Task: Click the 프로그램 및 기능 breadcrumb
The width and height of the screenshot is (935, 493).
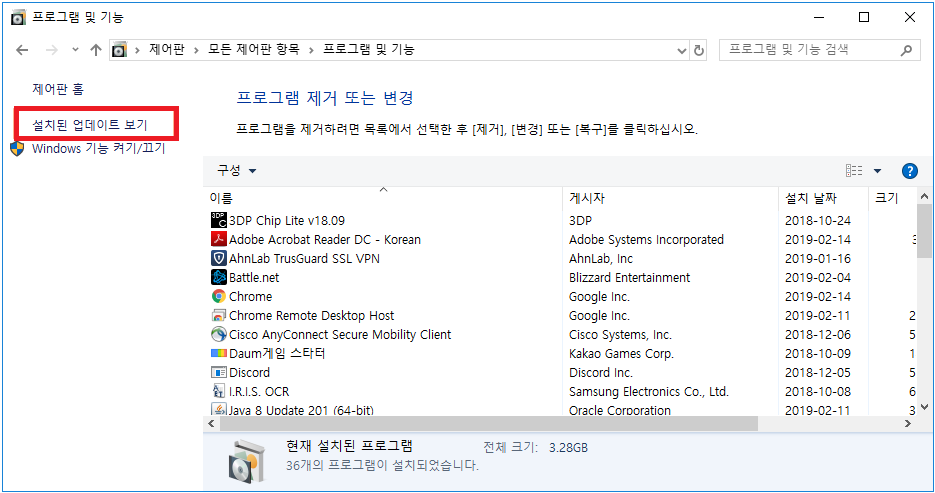Action: tap(369, 49)
